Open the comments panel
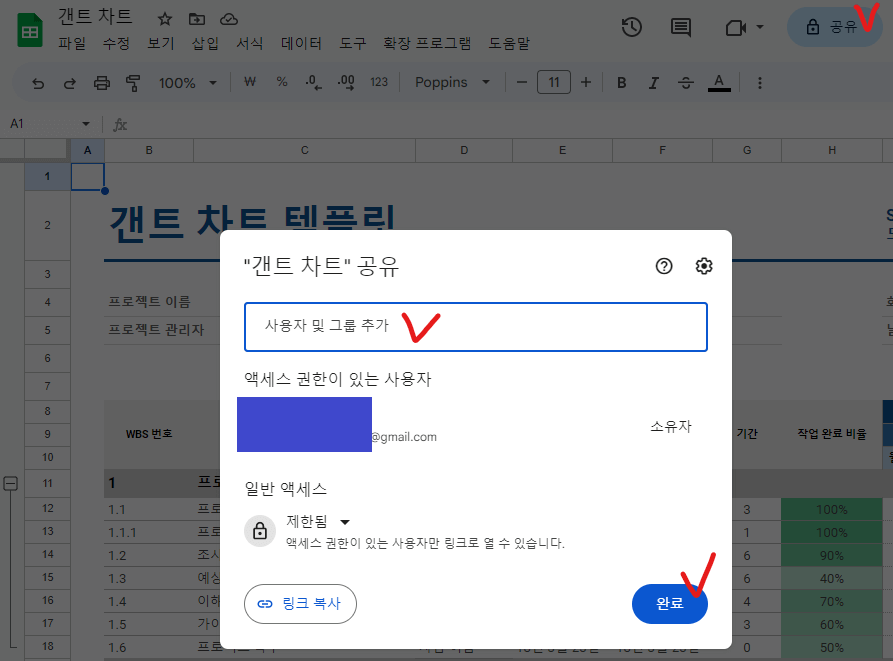 point(681,27)
